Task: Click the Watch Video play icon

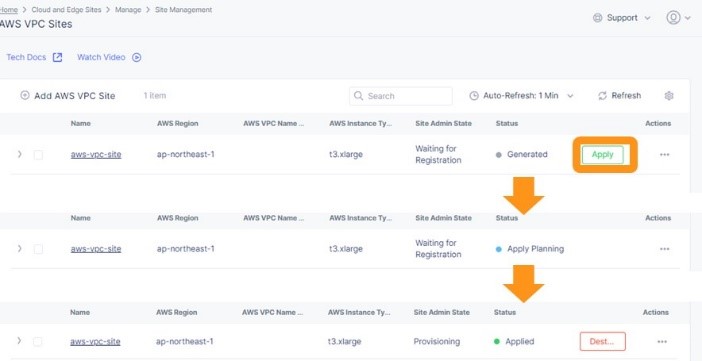Action: point(137,57)
